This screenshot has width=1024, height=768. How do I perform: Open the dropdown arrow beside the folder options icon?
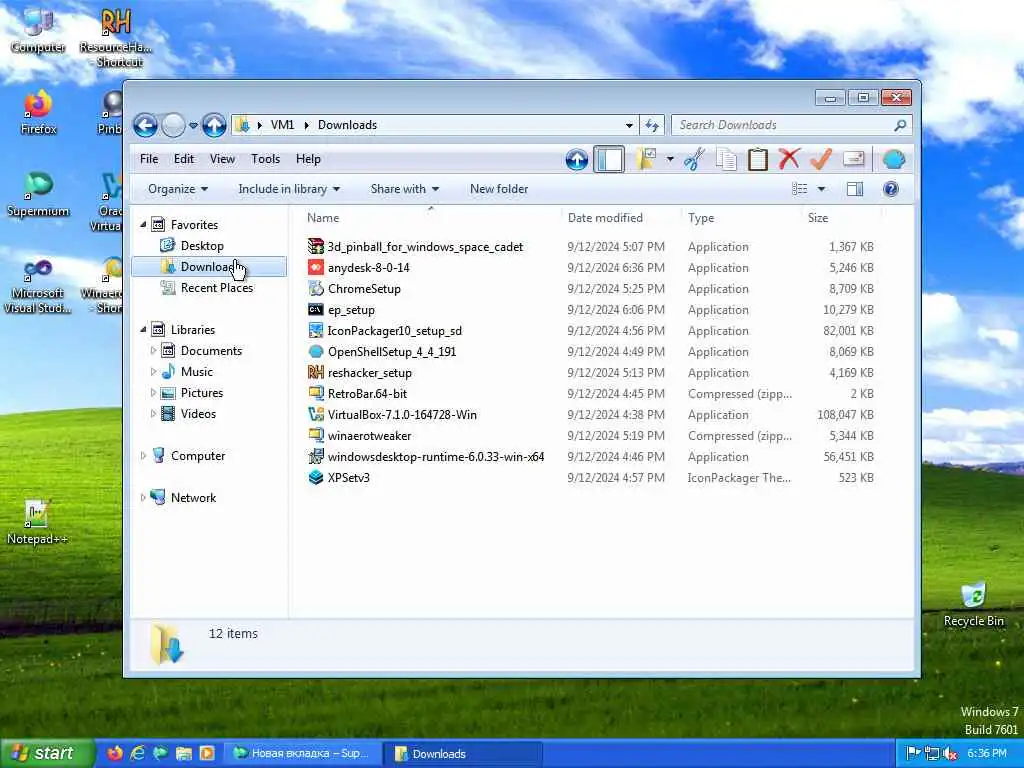pyautogui.click(x=670, y=159)
